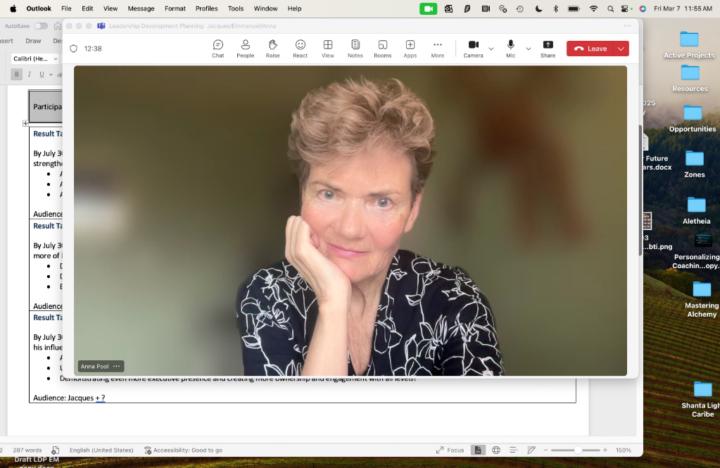Screen dimensions: 720x468
Task: Open Wi-Fi status in menu bar
Action: coord(593,8)
